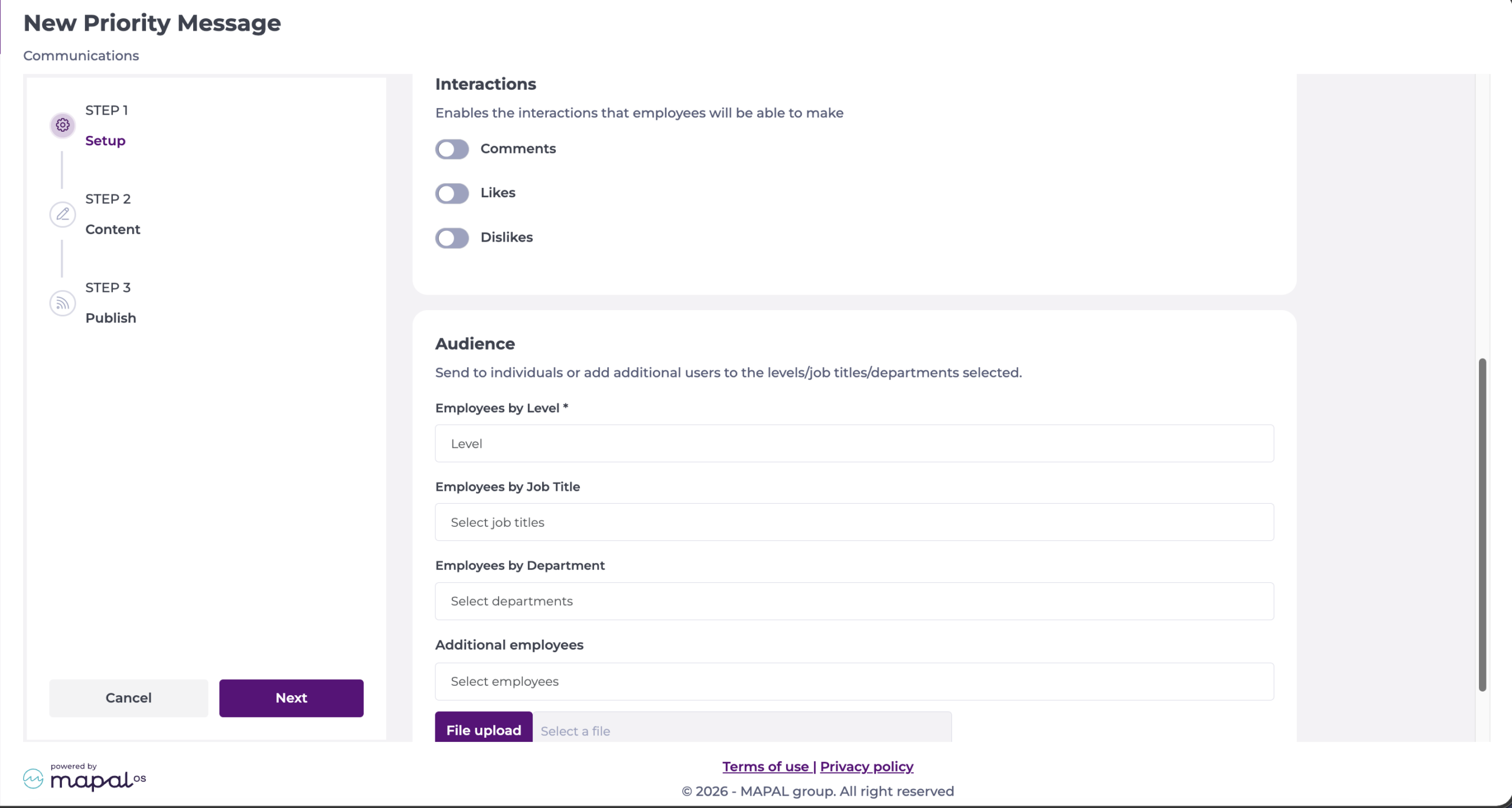The width and height of the screenshot is (1512, 808).
Task: Click the File upload button
Action: (x=484, y=727)
